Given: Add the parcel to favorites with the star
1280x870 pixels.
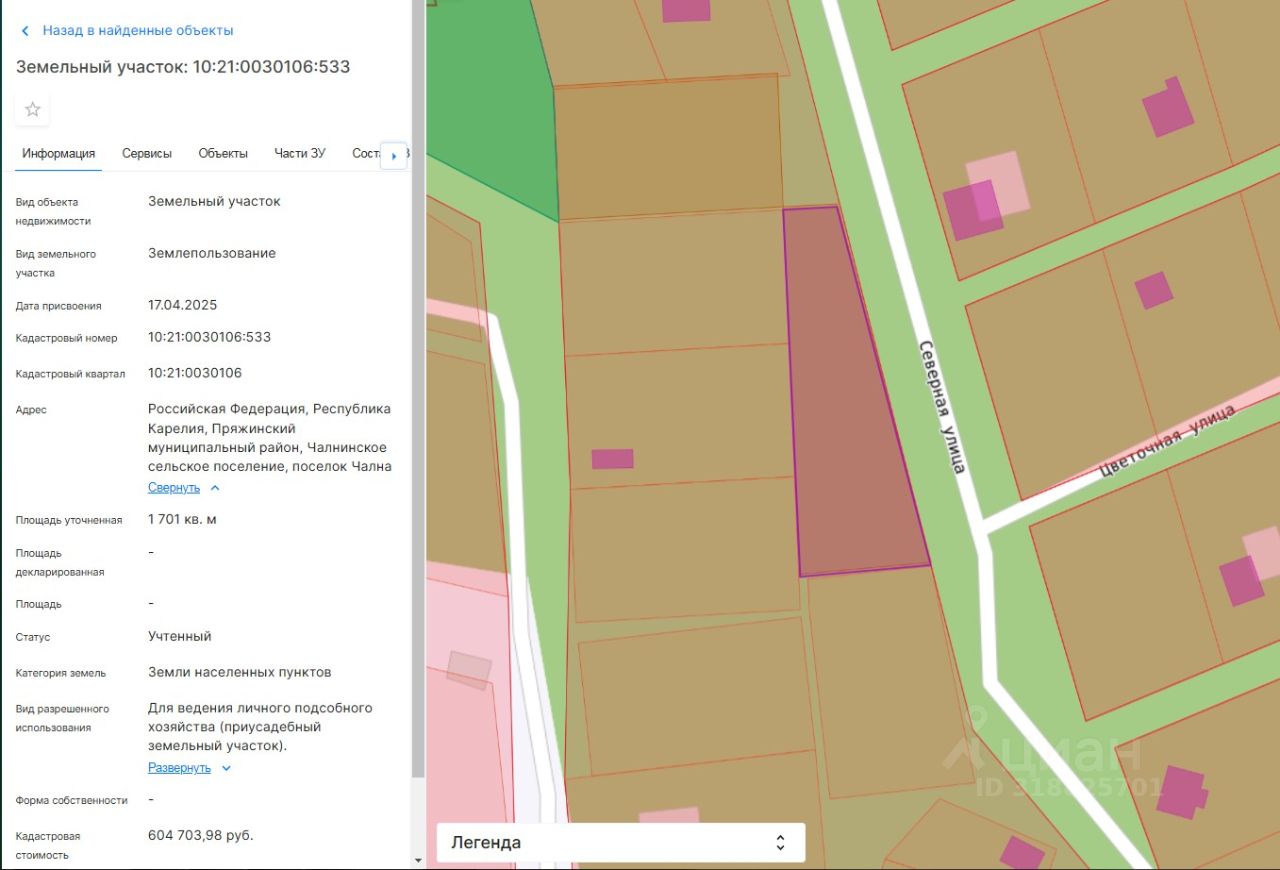Looking at the screenshot, I should 32,109.
